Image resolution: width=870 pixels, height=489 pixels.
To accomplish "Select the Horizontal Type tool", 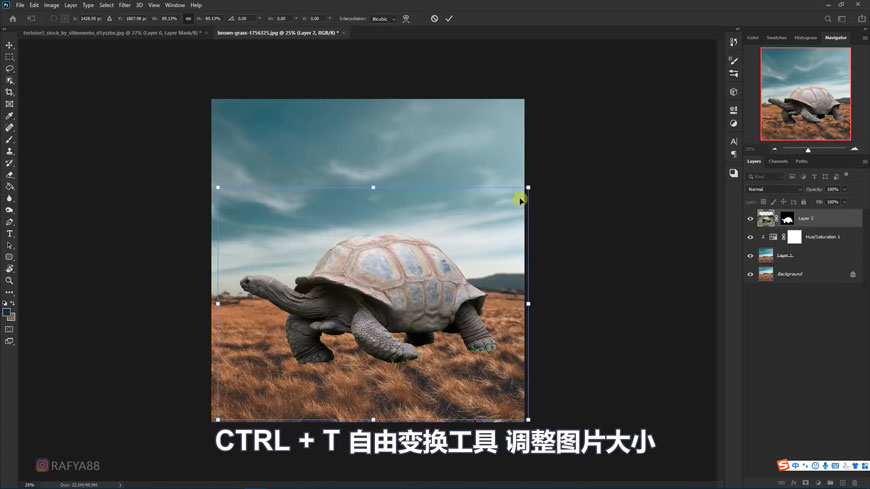I will coord(10,234).
